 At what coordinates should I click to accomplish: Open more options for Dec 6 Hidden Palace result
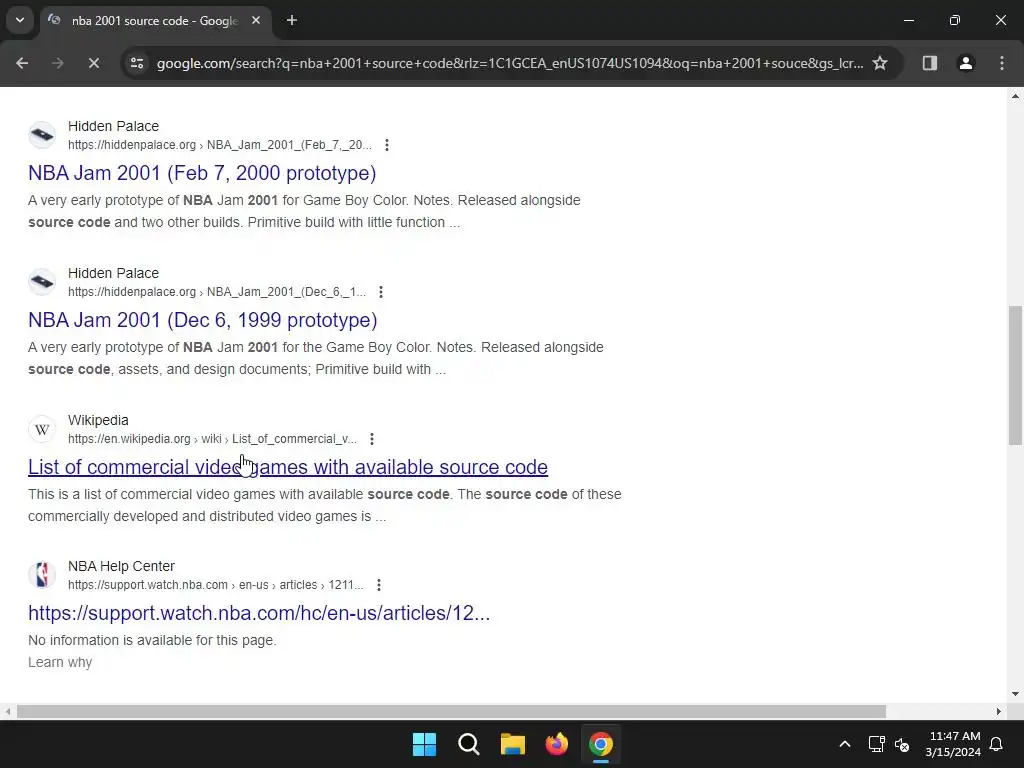pos(381,292)
